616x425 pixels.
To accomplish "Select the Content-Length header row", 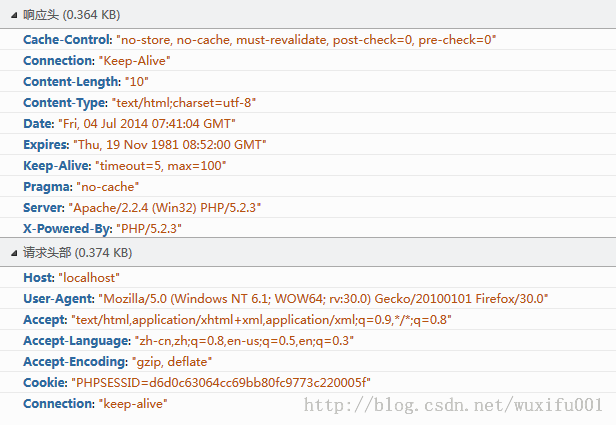I will 308,81.
